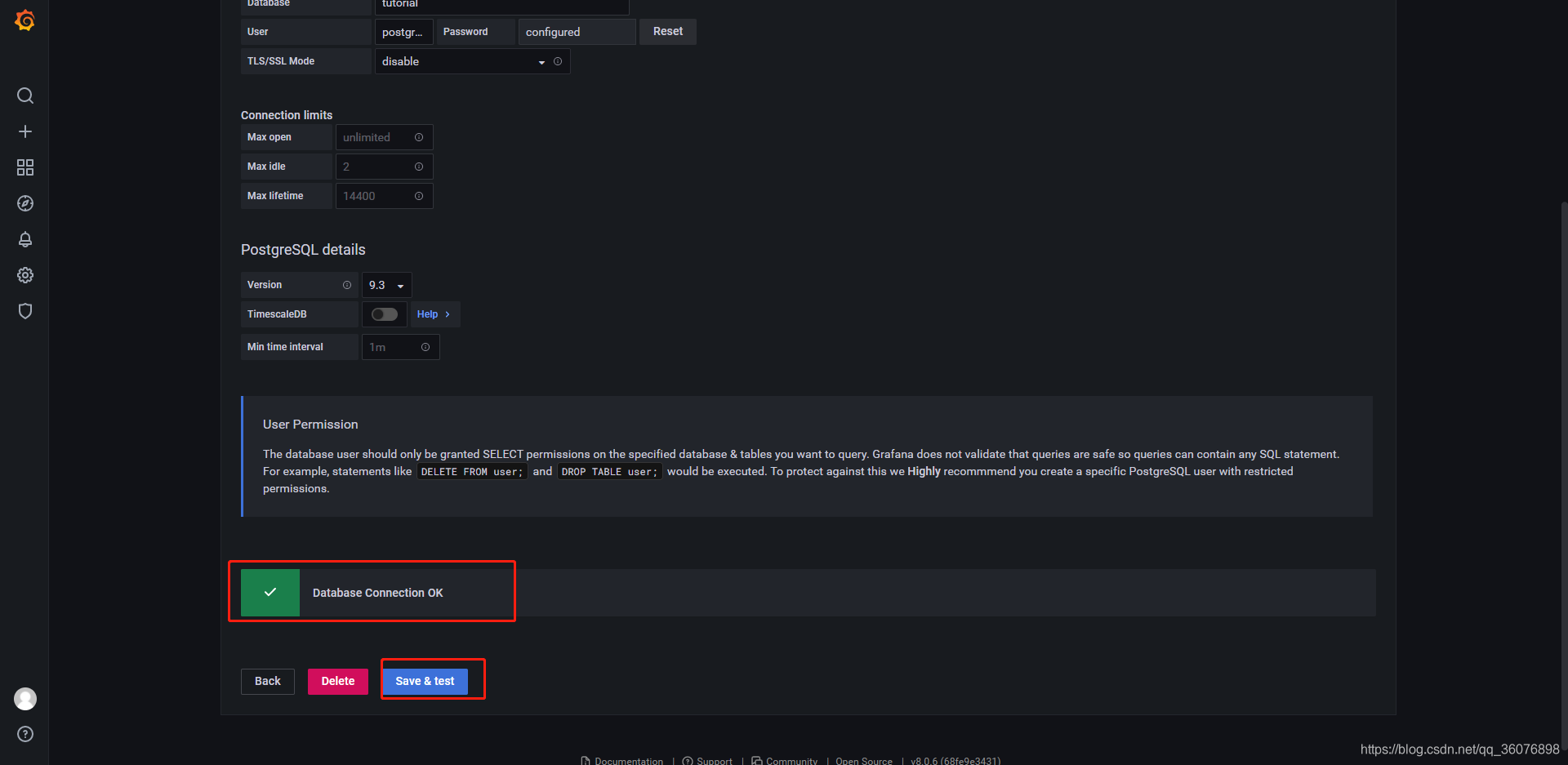The height and width of the screenshot is (765, 1568).
Task: Open the Create plus menu icon
Action: coord(25,131)
